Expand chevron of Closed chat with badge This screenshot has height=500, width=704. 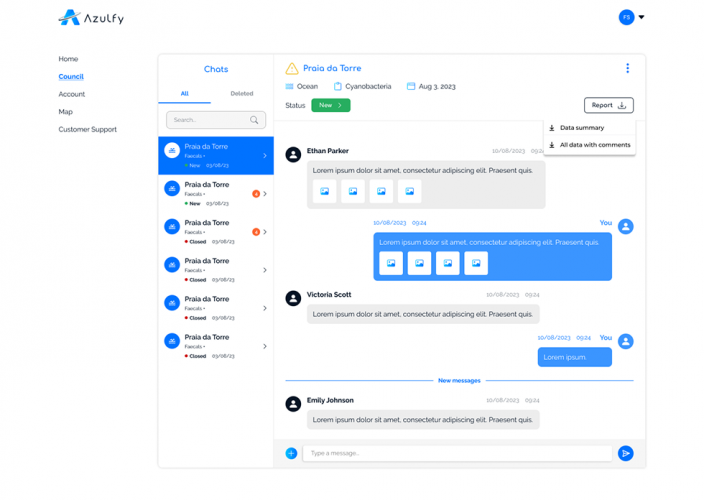265,232
